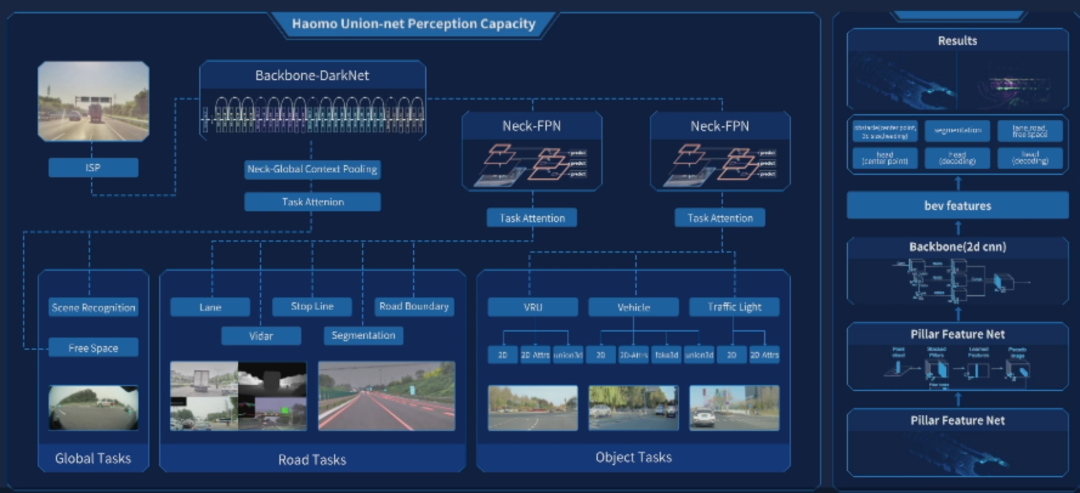Click the 2D Attrs box under Traffic Light
The image size is (1080, 493).
[765, 355]
